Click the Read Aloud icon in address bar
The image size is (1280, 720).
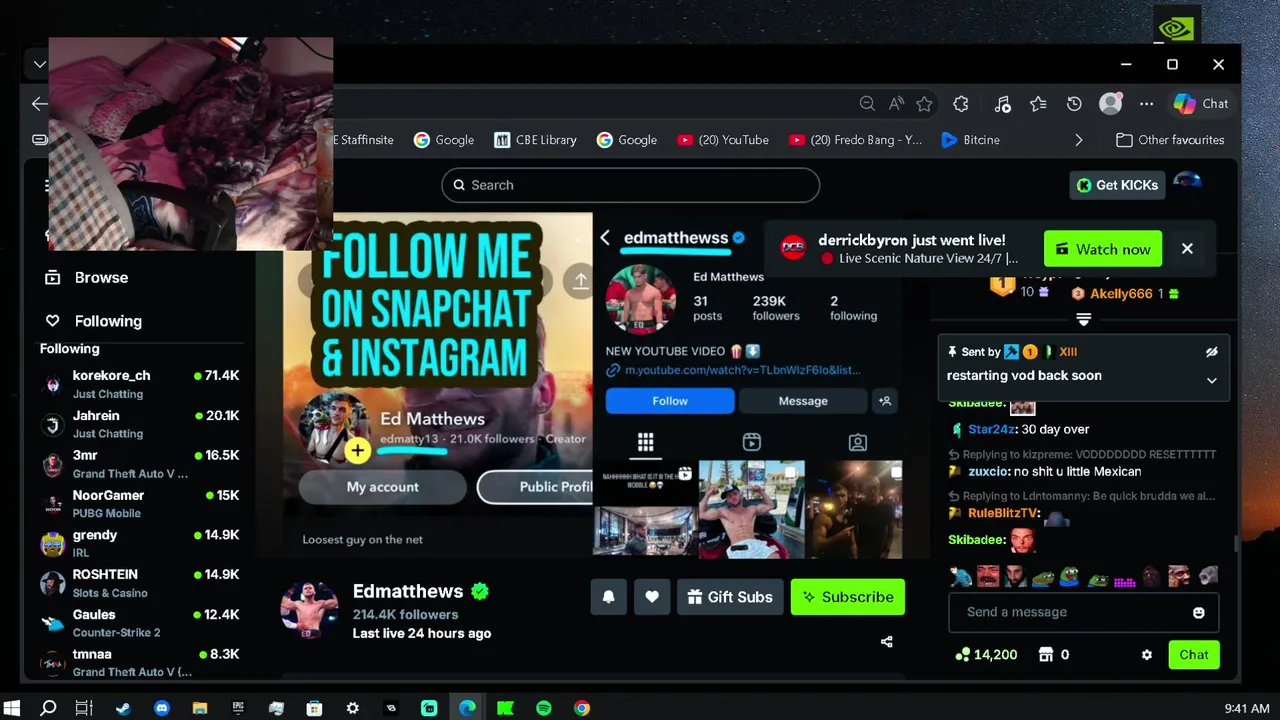pos(896,104)
